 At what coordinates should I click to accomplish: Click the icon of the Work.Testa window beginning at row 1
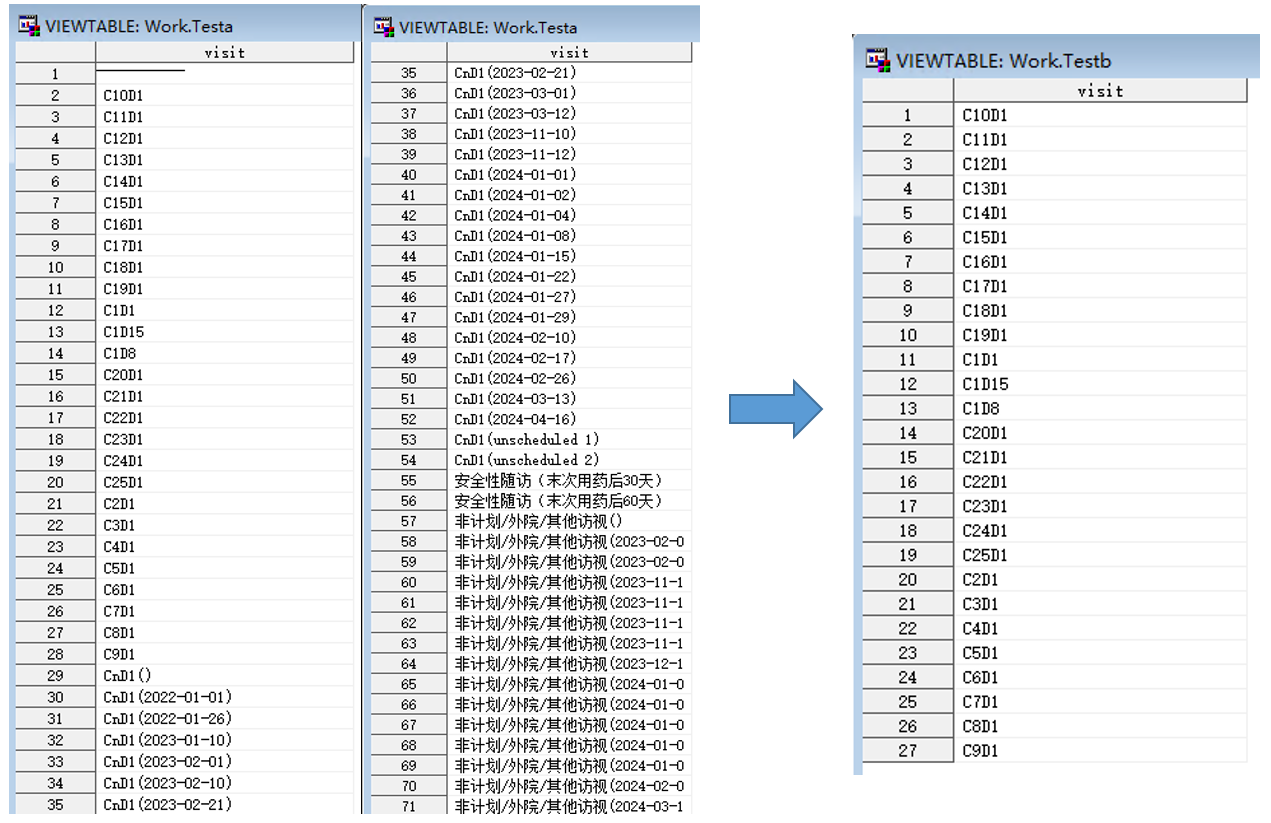pyautogui.click(x=30, y=26)
